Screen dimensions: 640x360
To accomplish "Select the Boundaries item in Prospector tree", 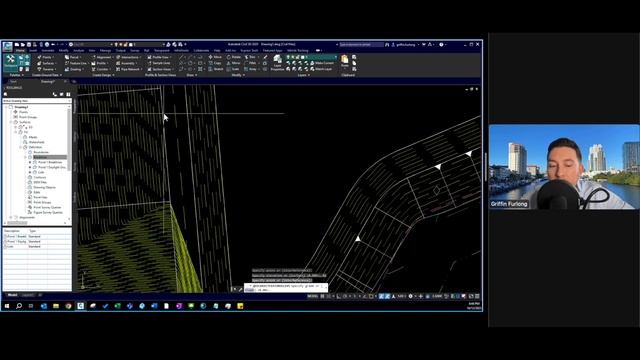I will tap(41, 152).
